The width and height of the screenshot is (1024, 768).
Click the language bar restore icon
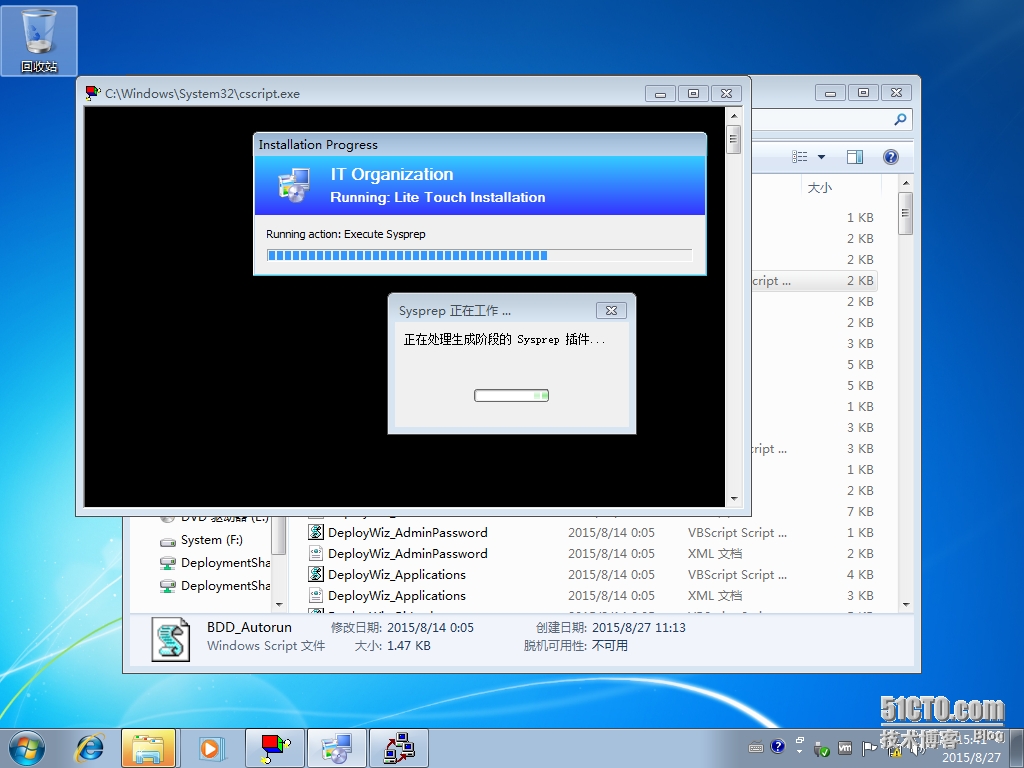click(800, 740)
